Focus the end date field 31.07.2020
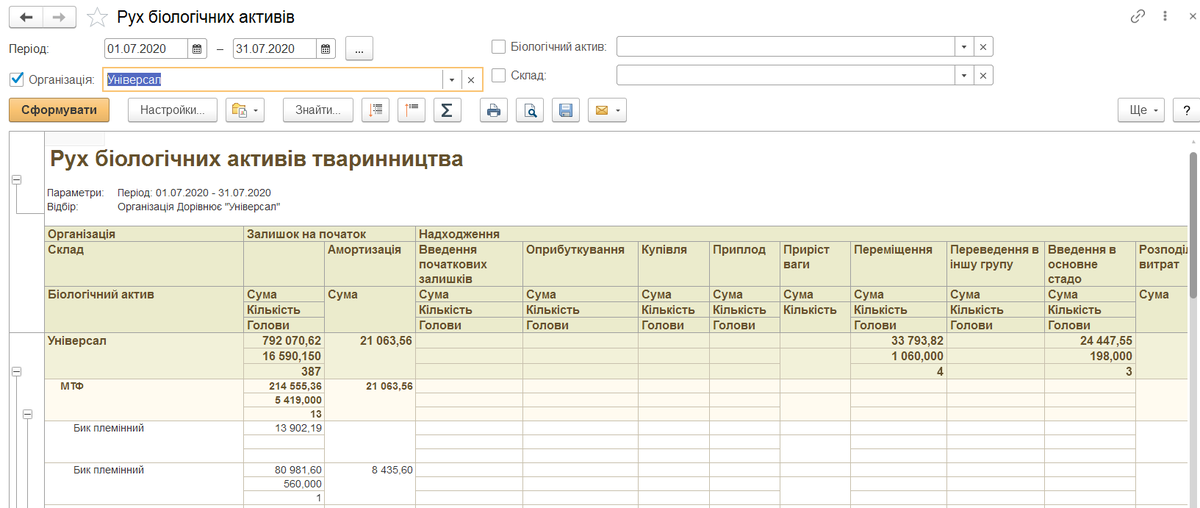 (x=275, y=48)
